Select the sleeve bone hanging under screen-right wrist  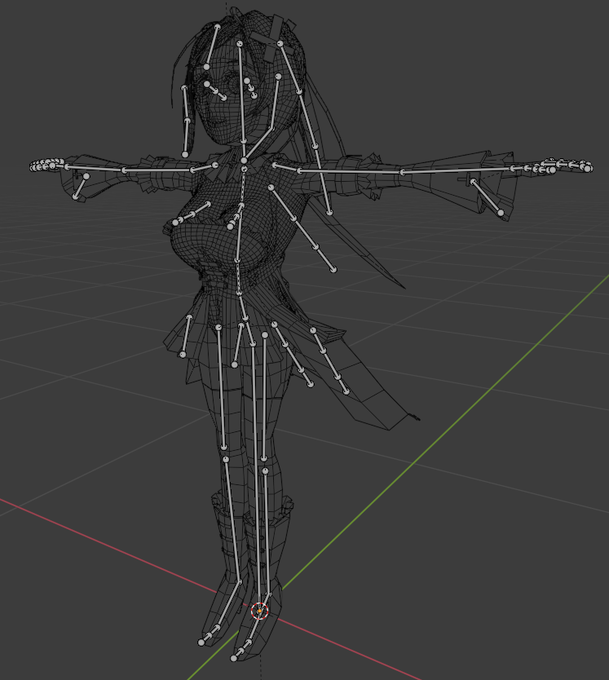[487, 196]
